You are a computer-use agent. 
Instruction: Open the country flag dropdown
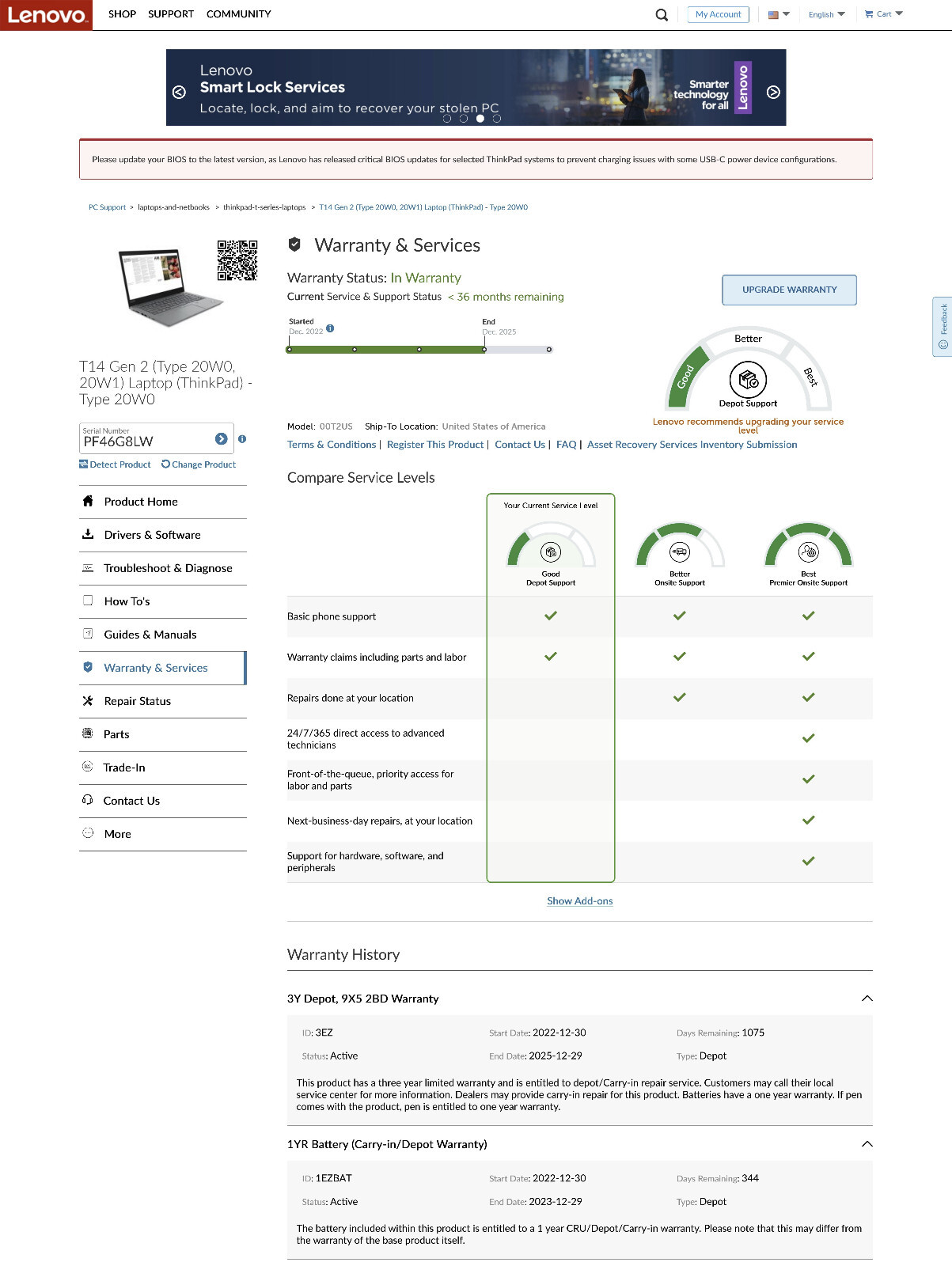click(779, 14)
